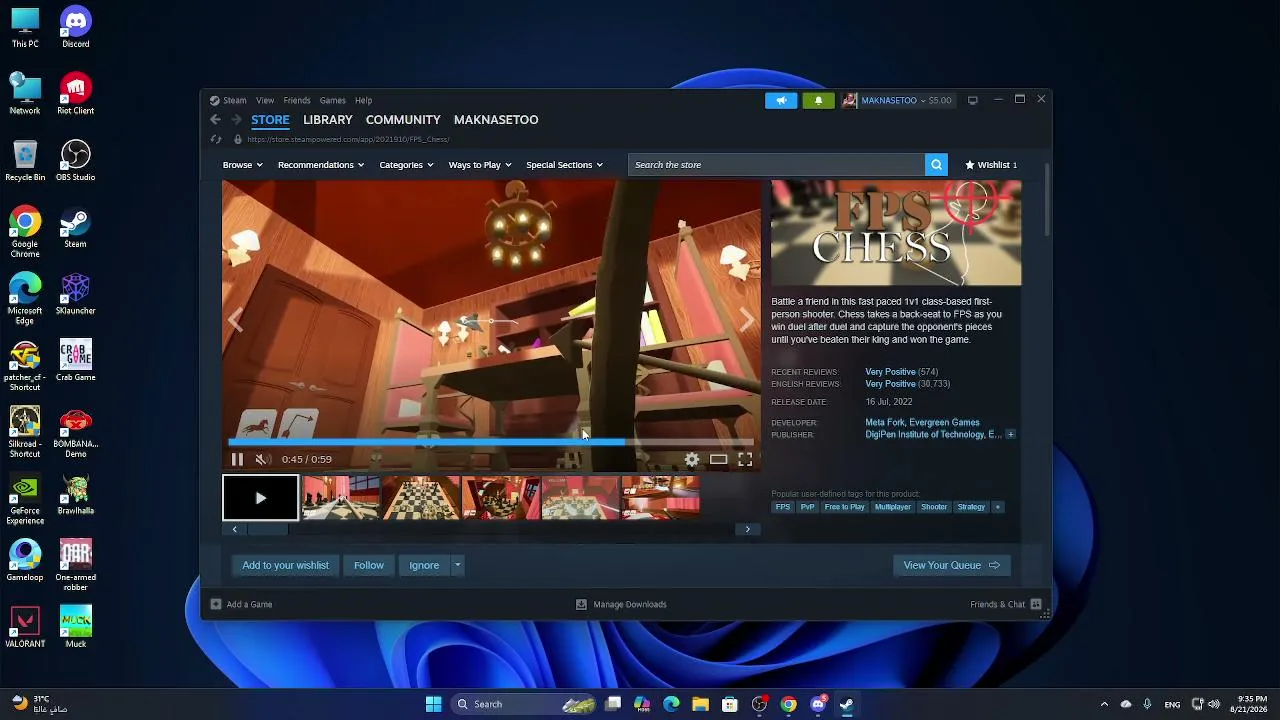Follow FPS Chess

click(x=369, y=565)
